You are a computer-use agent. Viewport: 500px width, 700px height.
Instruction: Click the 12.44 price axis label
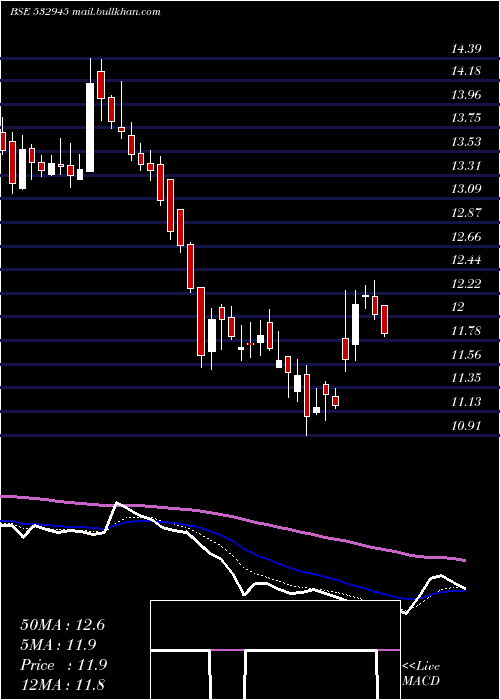click(x=466, y=260)
